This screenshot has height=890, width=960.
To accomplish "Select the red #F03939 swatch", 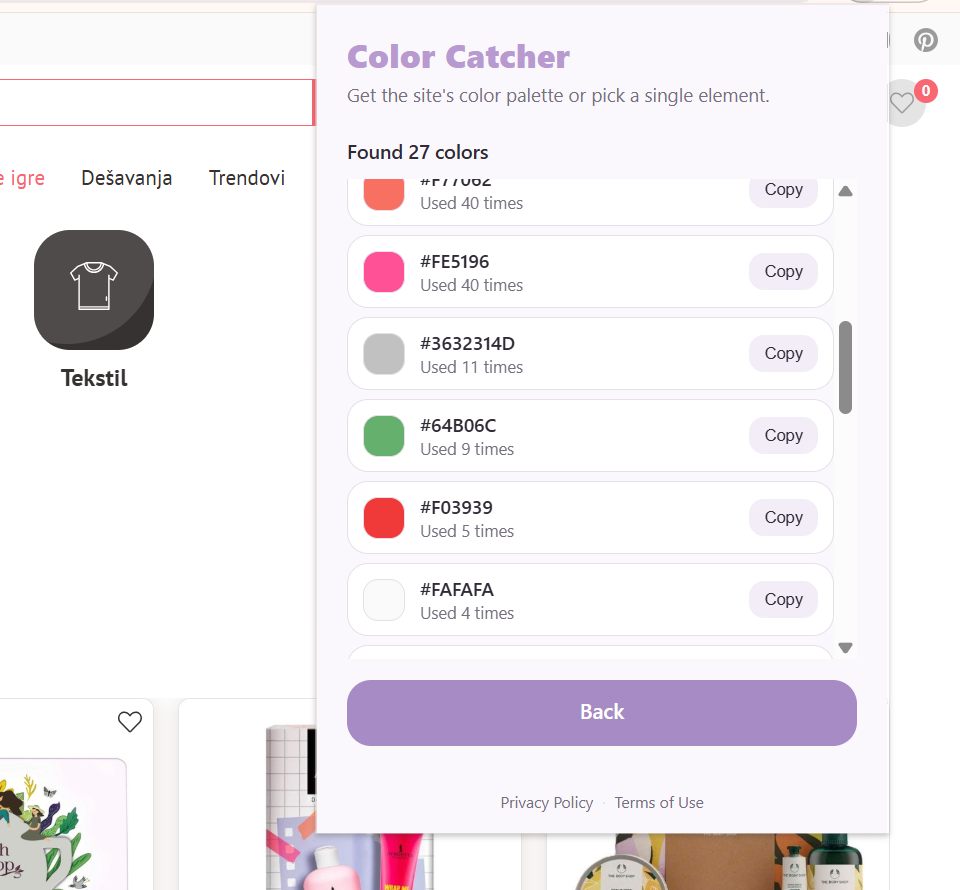I will [x=384, y=518].
